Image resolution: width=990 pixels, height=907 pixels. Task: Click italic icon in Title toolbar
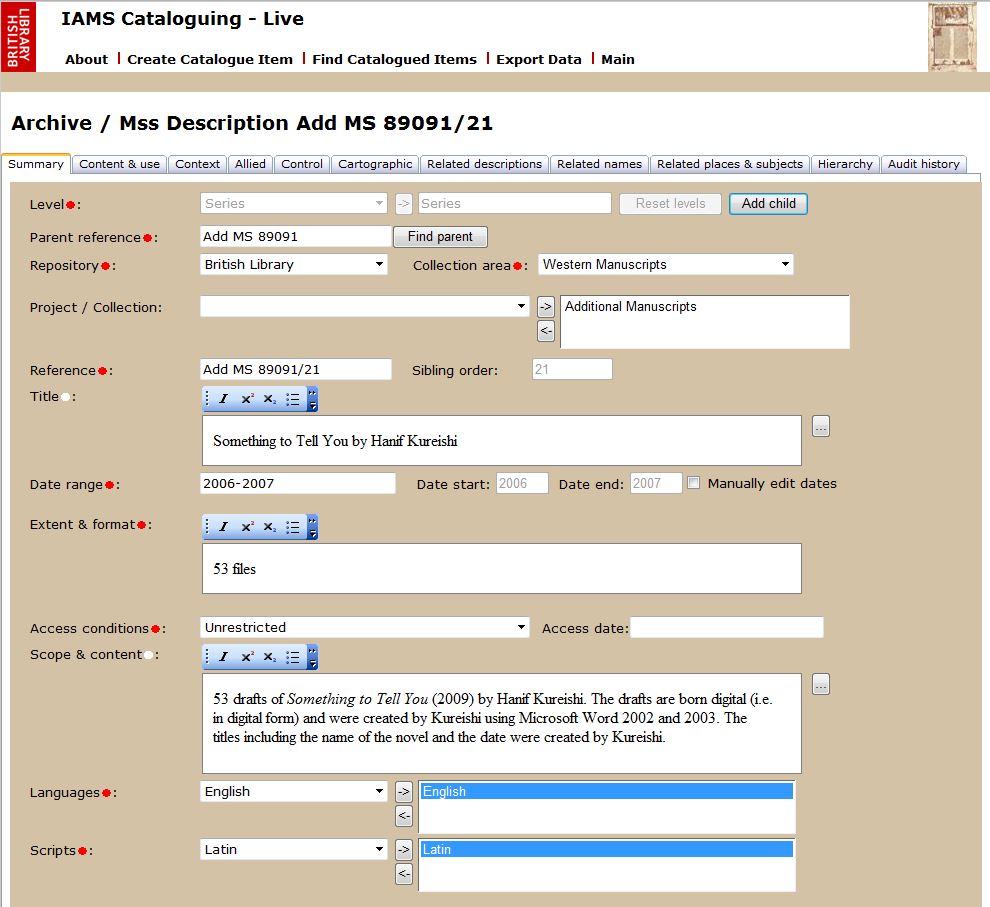coord(224,399)
